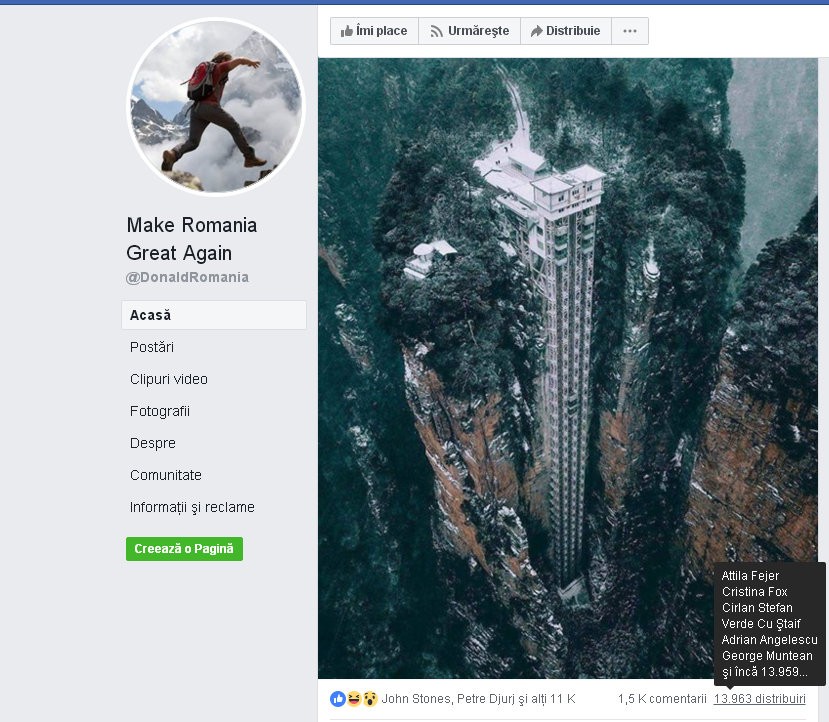Viewport: 829px width, 722px height.
Task: Go to Clipuri video section
Action: coord(169,379)
